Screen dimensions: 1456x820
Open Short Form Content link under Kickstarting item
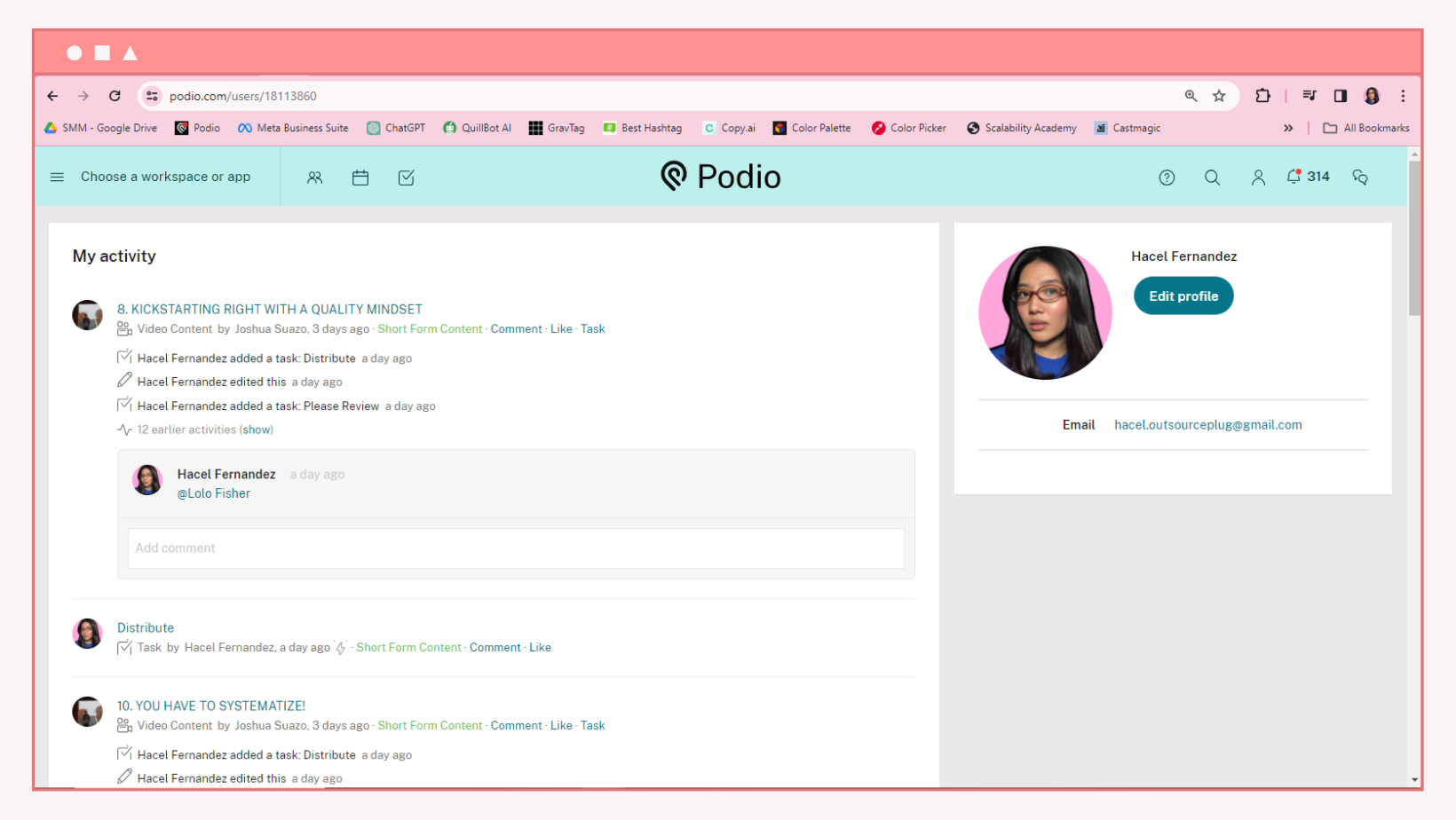430,329
